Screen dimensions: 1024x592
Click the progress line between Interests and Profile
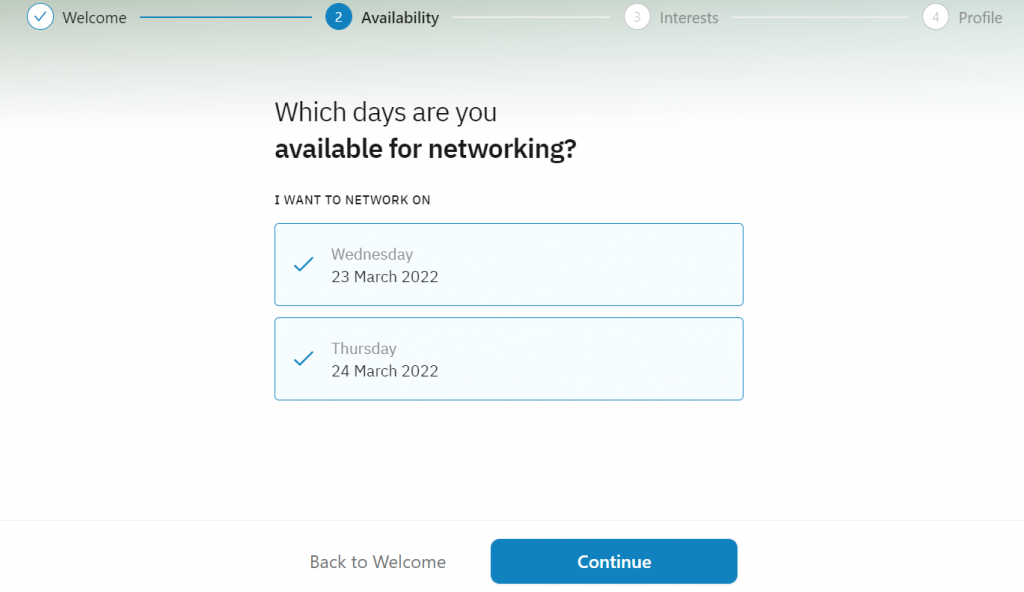(820, 17)
